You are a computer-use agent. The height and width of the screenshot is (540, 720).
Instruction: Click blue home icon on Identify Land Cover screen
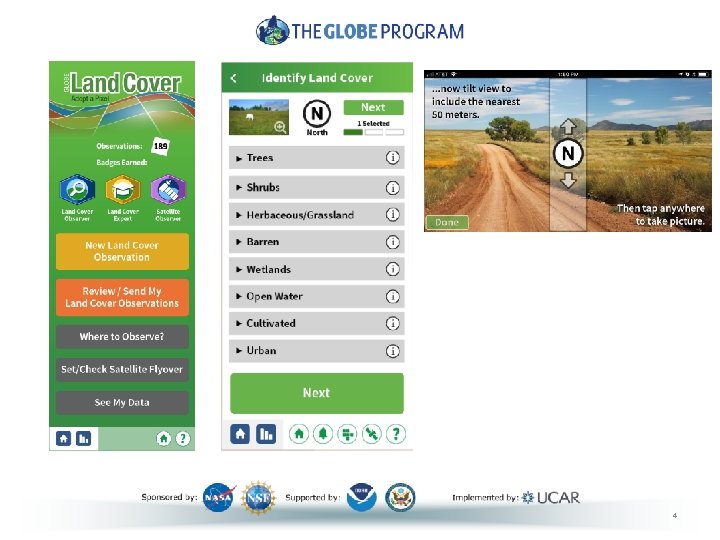[x=240, y=434]
